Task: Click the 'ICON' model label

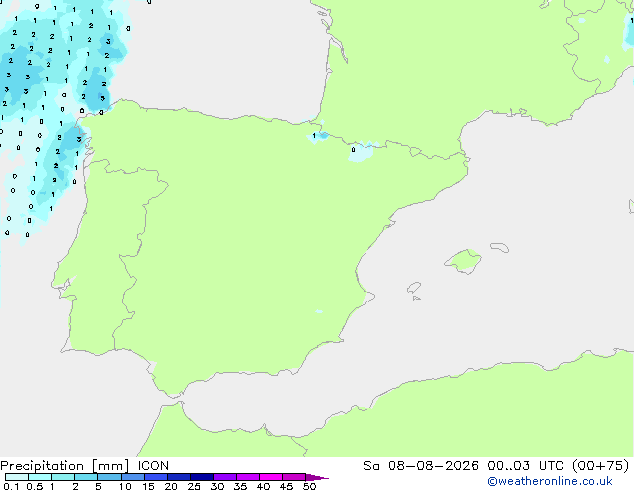Action: click(153, 466)
